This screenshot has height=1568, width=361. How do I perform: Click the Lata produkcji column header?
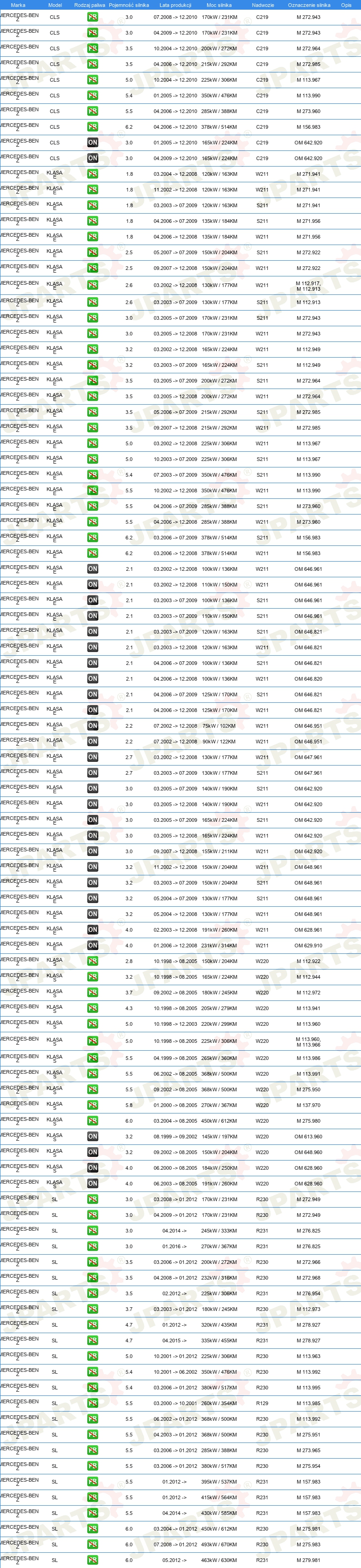click(175, 5)
